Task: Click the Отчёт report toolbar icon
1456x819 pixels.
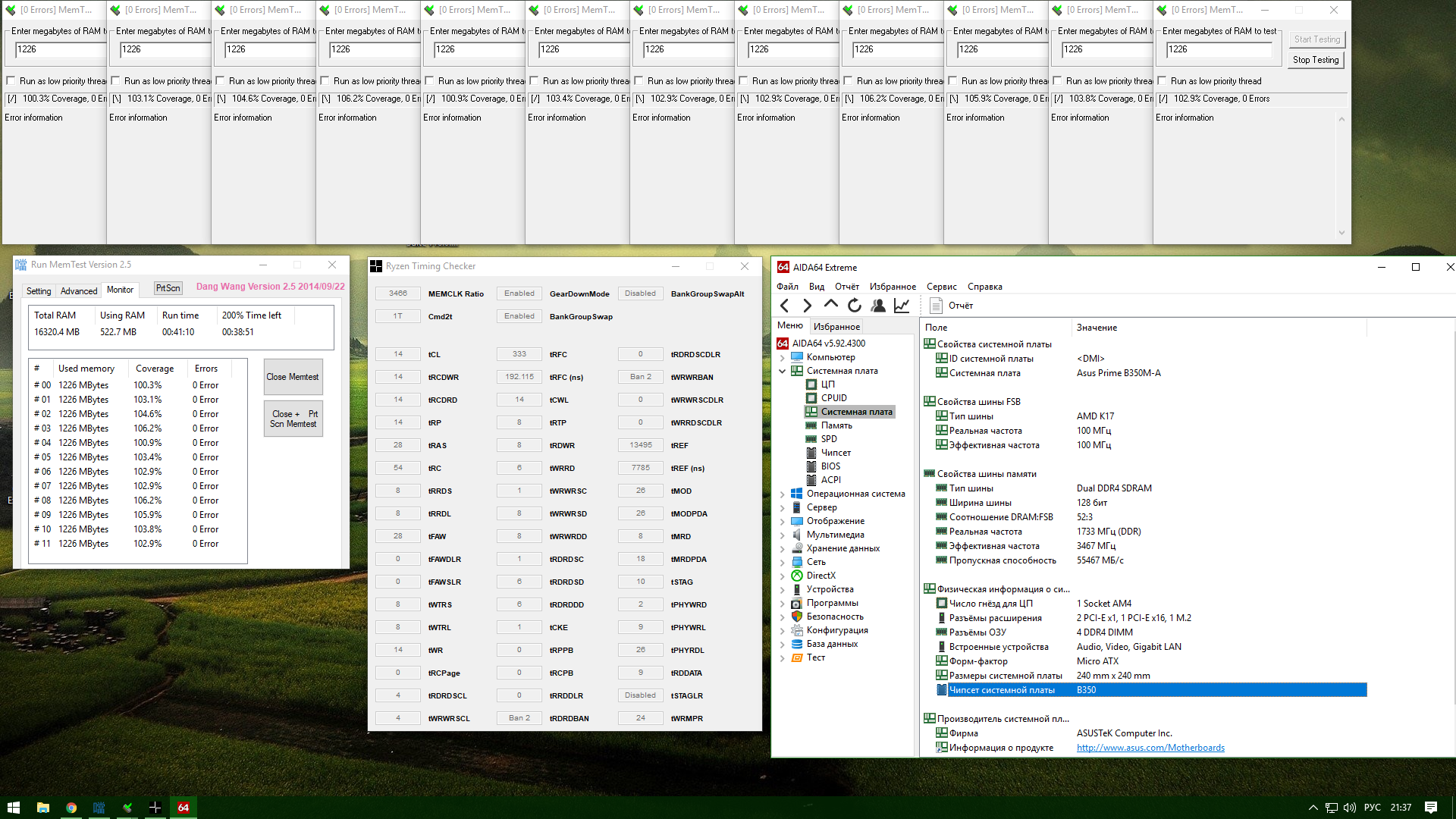Action: click(937, 306)
